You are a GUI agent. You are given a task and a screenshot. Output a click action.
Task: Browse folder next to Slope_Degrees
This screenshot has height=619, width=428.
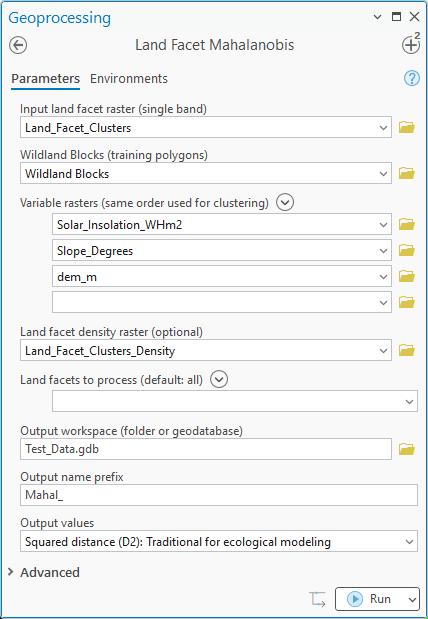tap(407, 250)
